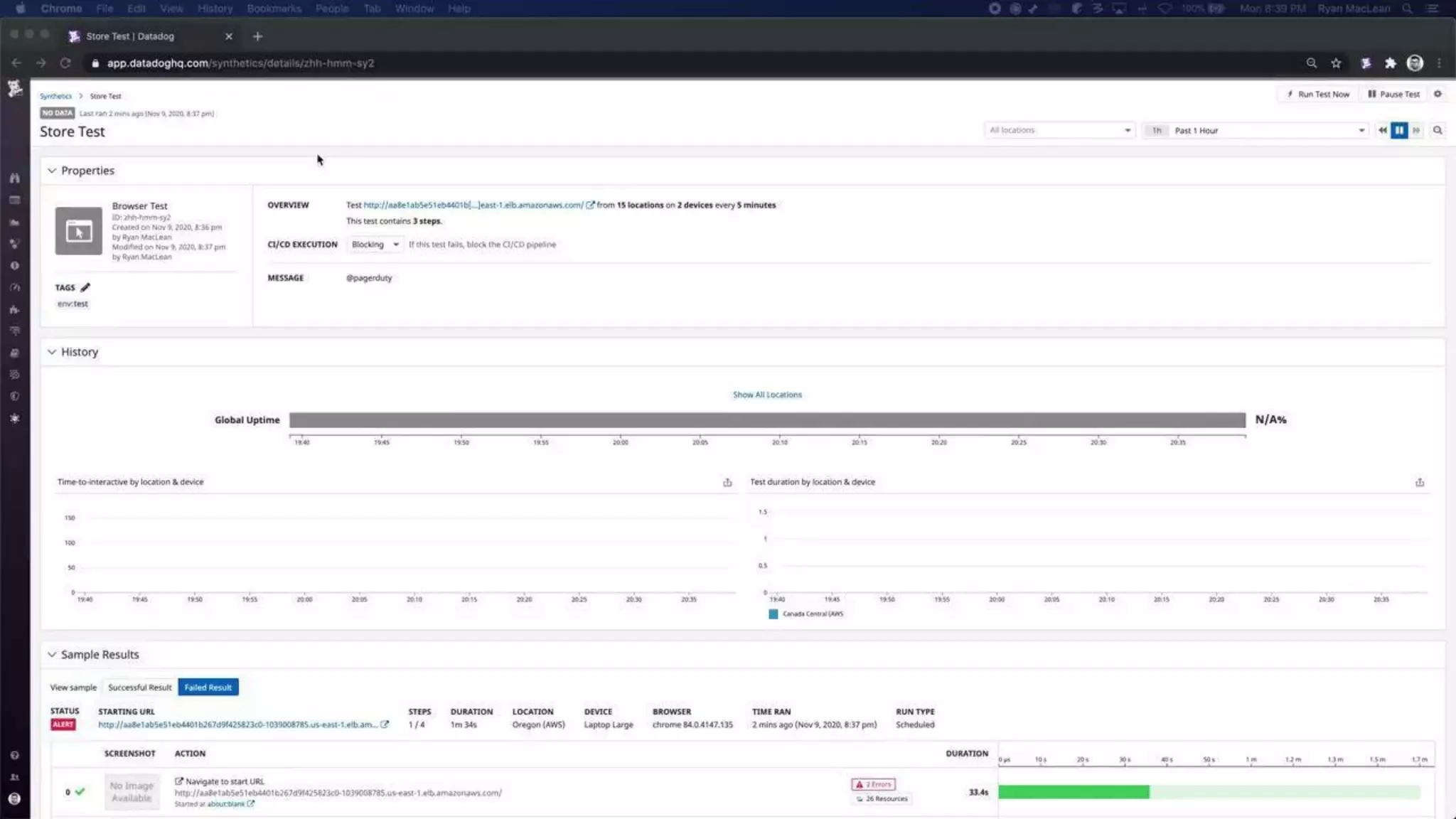
Task: Click the time range zoom magnifier icon
Action: tap(1438, 130)
